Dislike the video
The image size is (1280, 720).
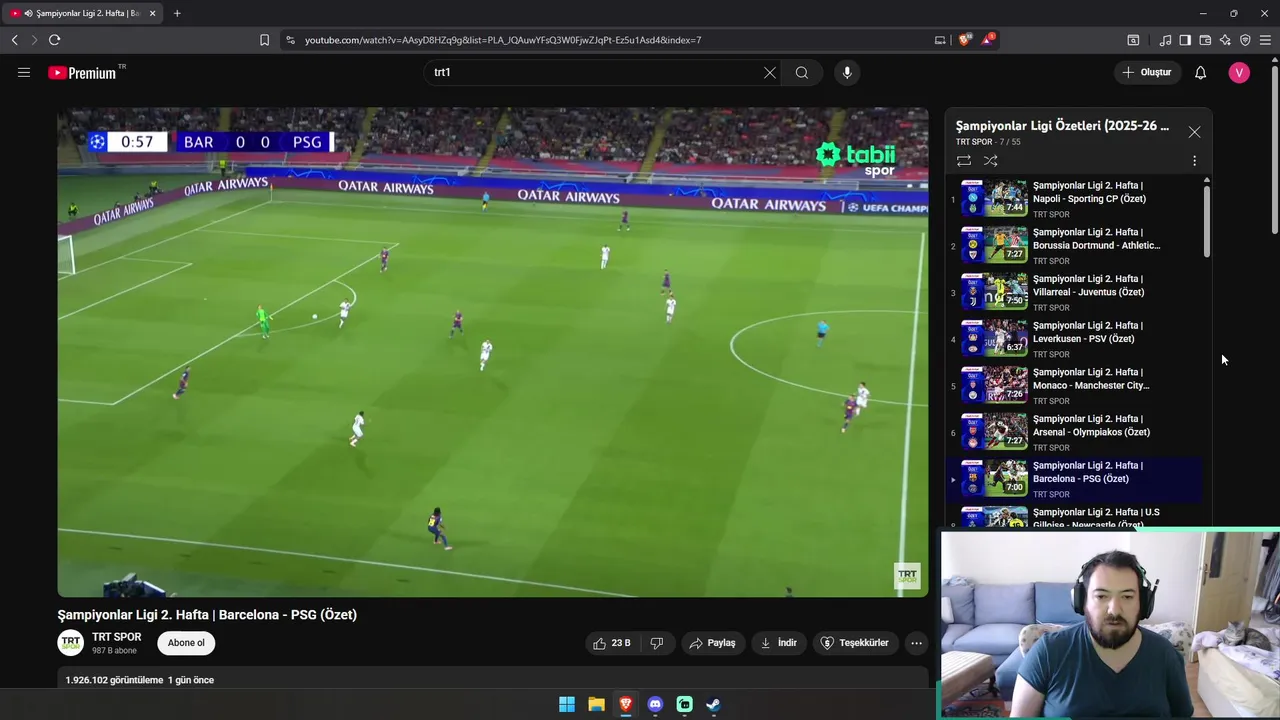(657, 643)
